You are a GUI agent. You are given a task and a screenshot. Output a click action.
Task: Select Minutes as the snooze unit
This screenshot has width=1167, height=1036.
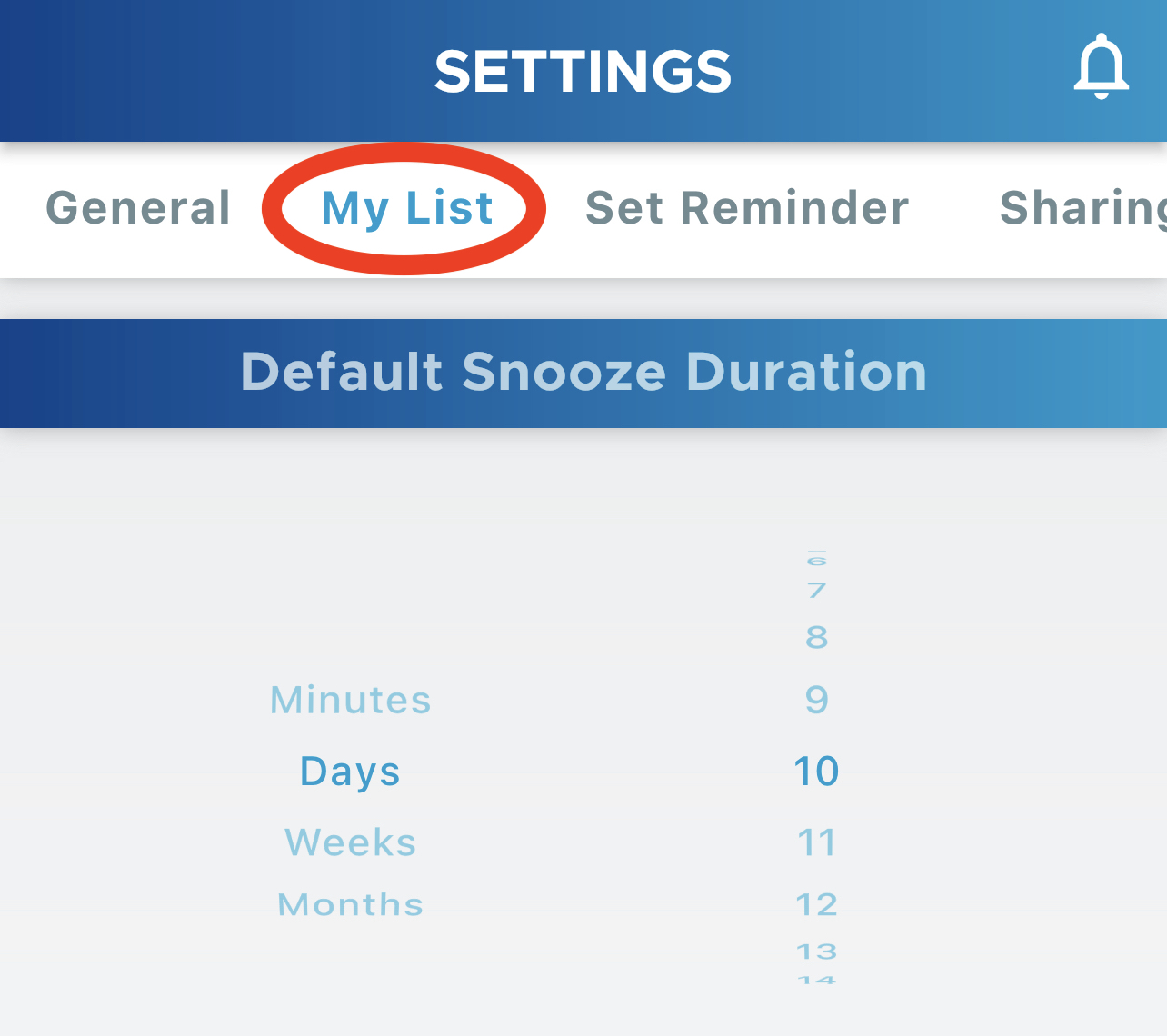(x=350, y=700)
